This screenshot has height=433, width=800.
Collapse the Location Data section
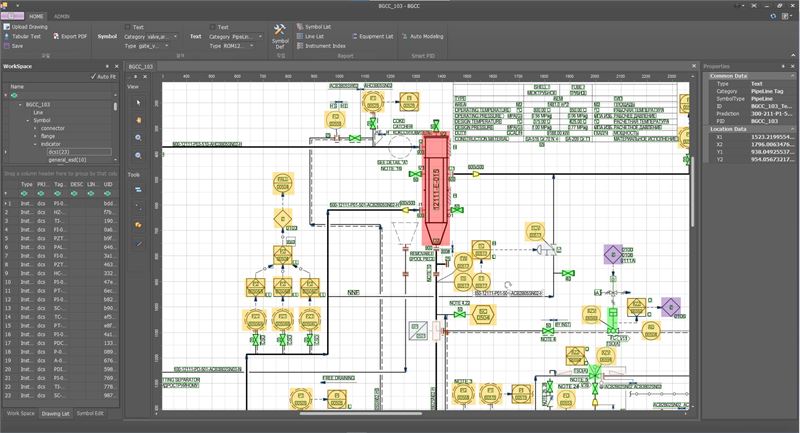click(x=792, y=129)
